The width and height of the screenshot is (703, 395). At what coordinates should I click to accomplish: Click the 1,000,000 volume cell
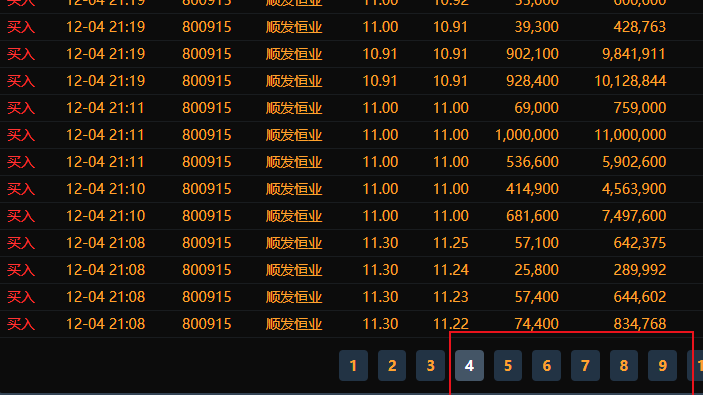pyautogui.click(x=527, y=135)
